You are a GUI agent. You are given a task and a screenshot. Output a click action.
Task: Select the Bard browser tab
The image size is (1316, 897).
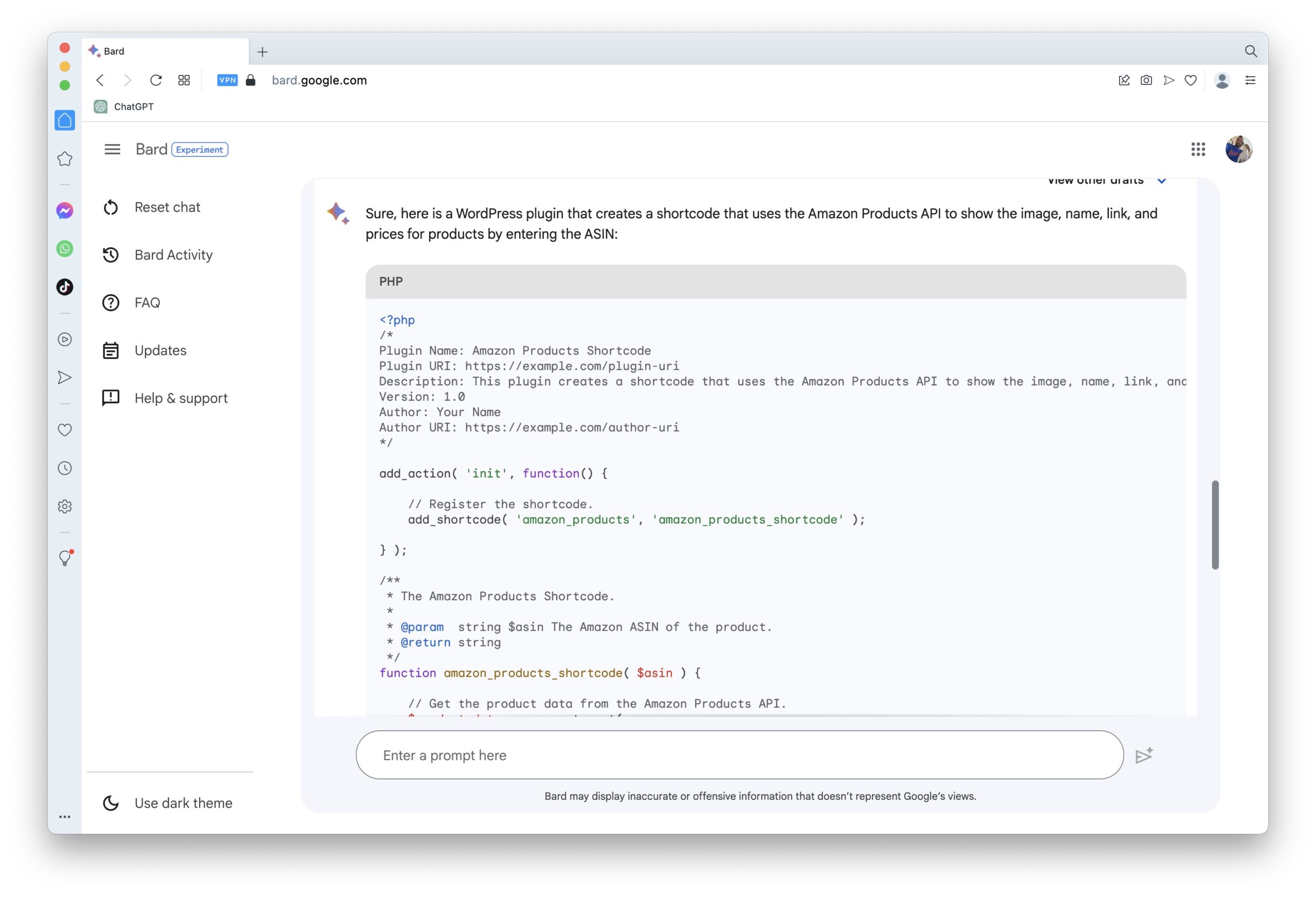165,51
